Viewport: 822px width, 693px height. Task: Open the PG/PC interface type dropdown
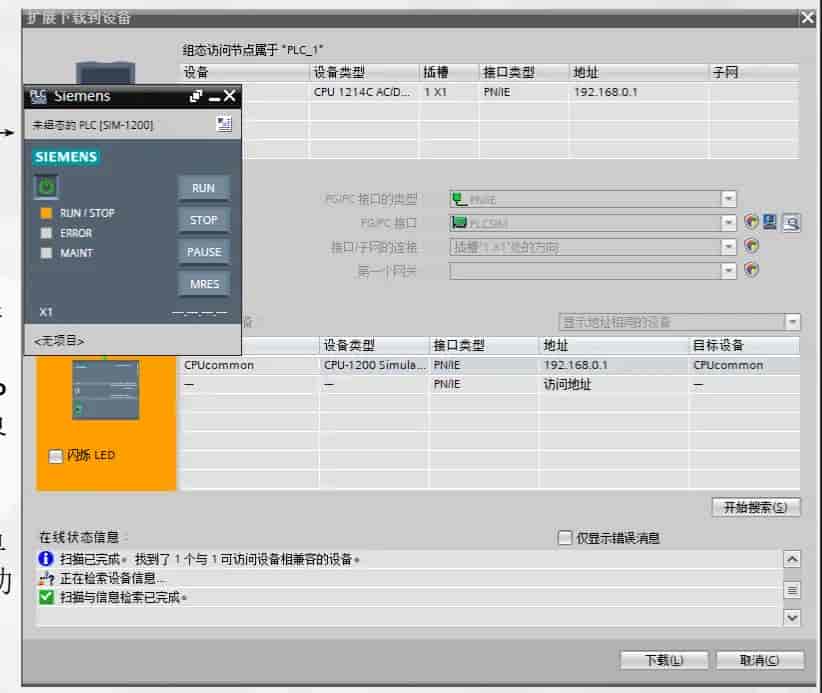[729, 199]
